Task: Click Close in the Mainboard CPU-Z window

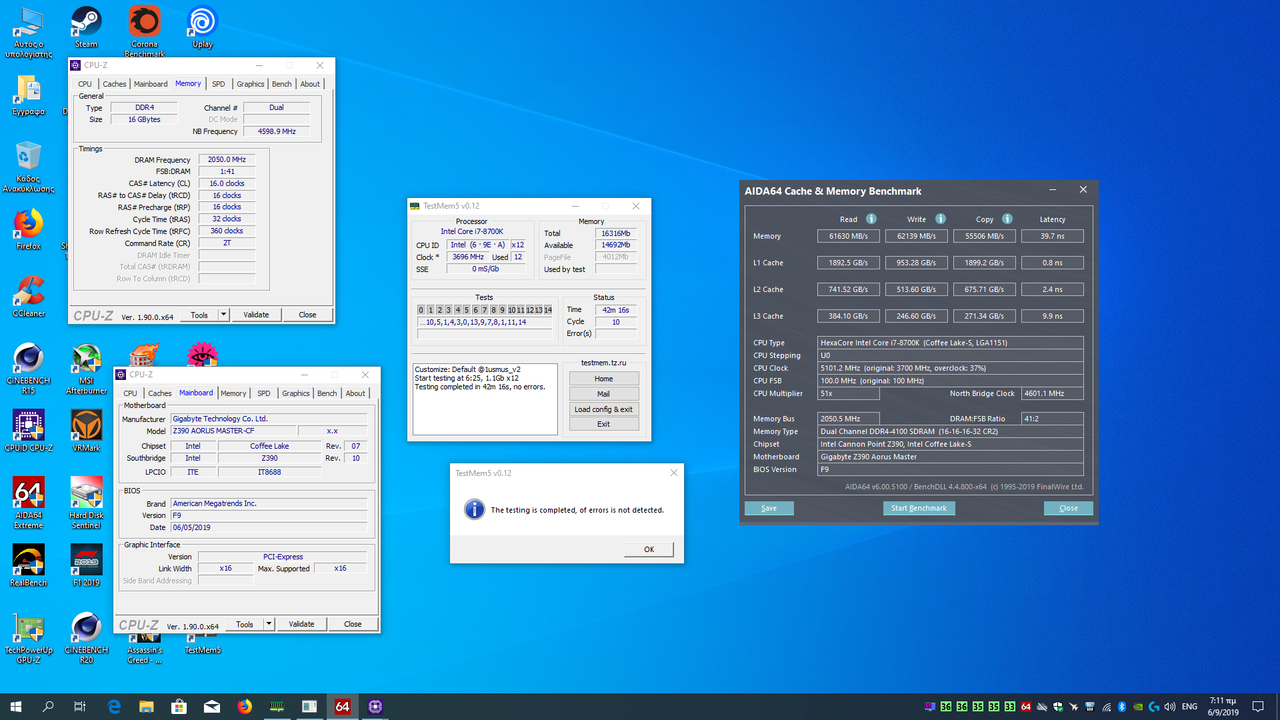Action: coord(353,624)
